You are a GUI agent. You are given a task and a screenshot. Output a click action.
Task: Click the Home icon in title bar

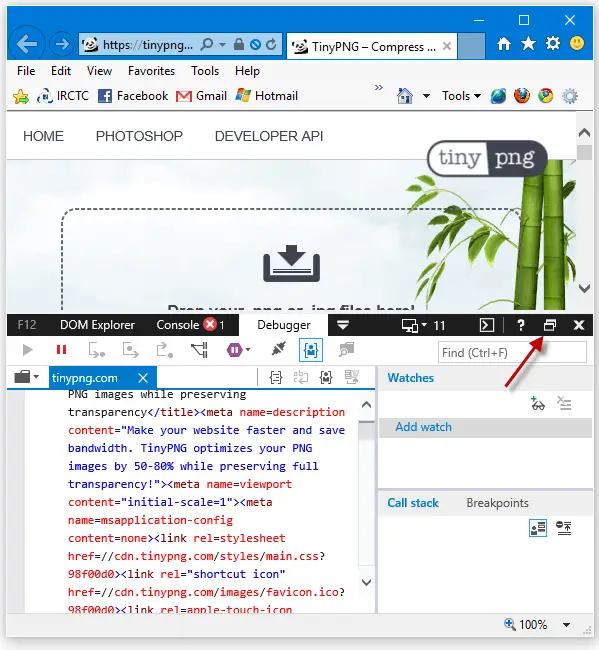(504, 44)
